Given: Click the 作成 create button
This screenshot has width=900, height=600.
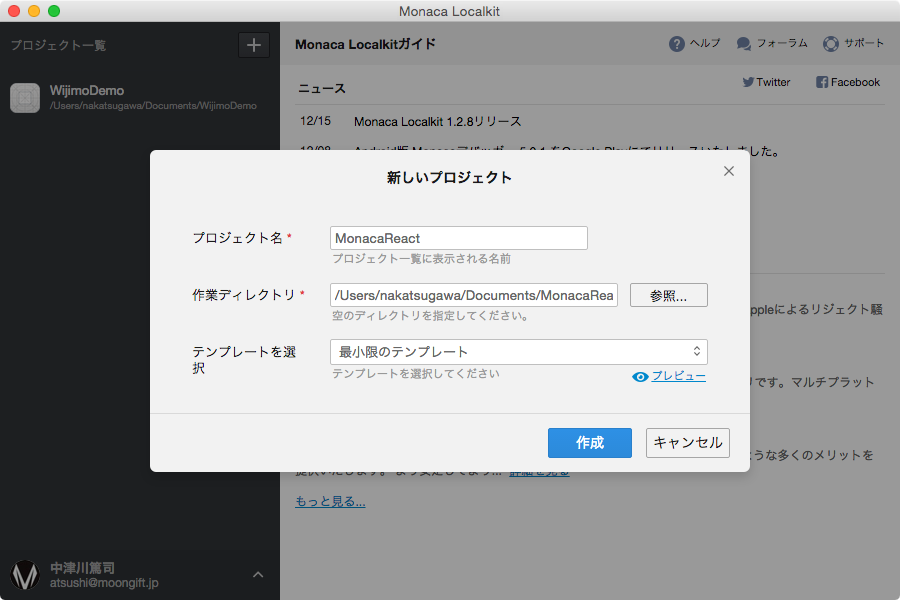Looking at the screenshot, I should pyautogui.click(x=589, y=443).
